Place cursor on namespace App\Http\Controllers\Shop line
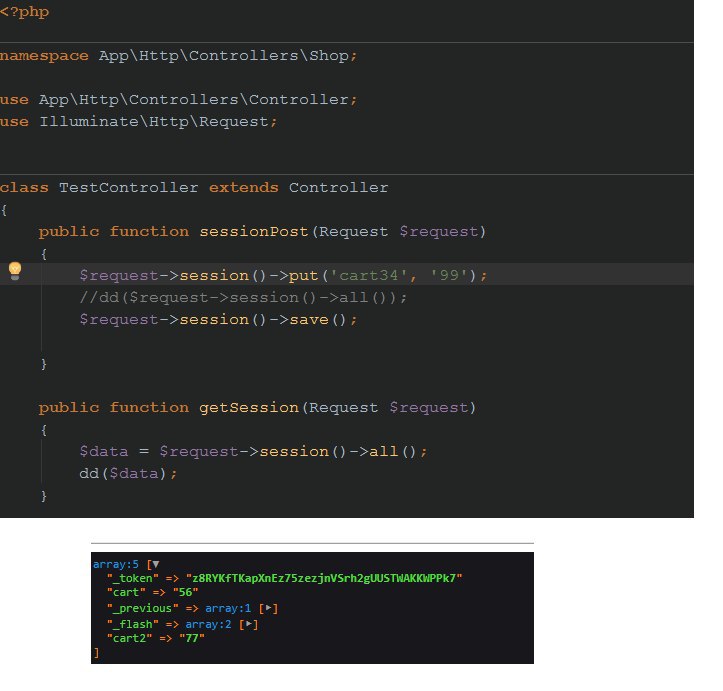The width and height of the screenshot is (723, 691). 178,56
